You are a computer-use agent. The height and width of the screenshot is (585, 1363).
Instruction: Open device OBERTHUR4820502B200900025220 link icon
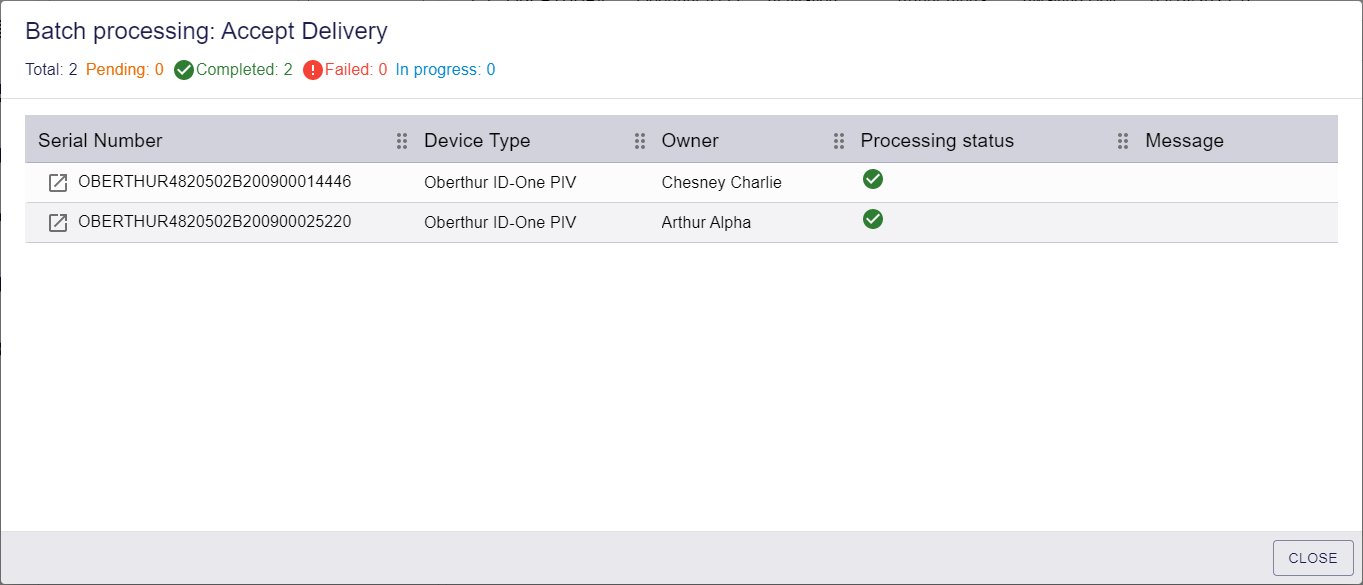pyautogui.click(x=58, y=223)
